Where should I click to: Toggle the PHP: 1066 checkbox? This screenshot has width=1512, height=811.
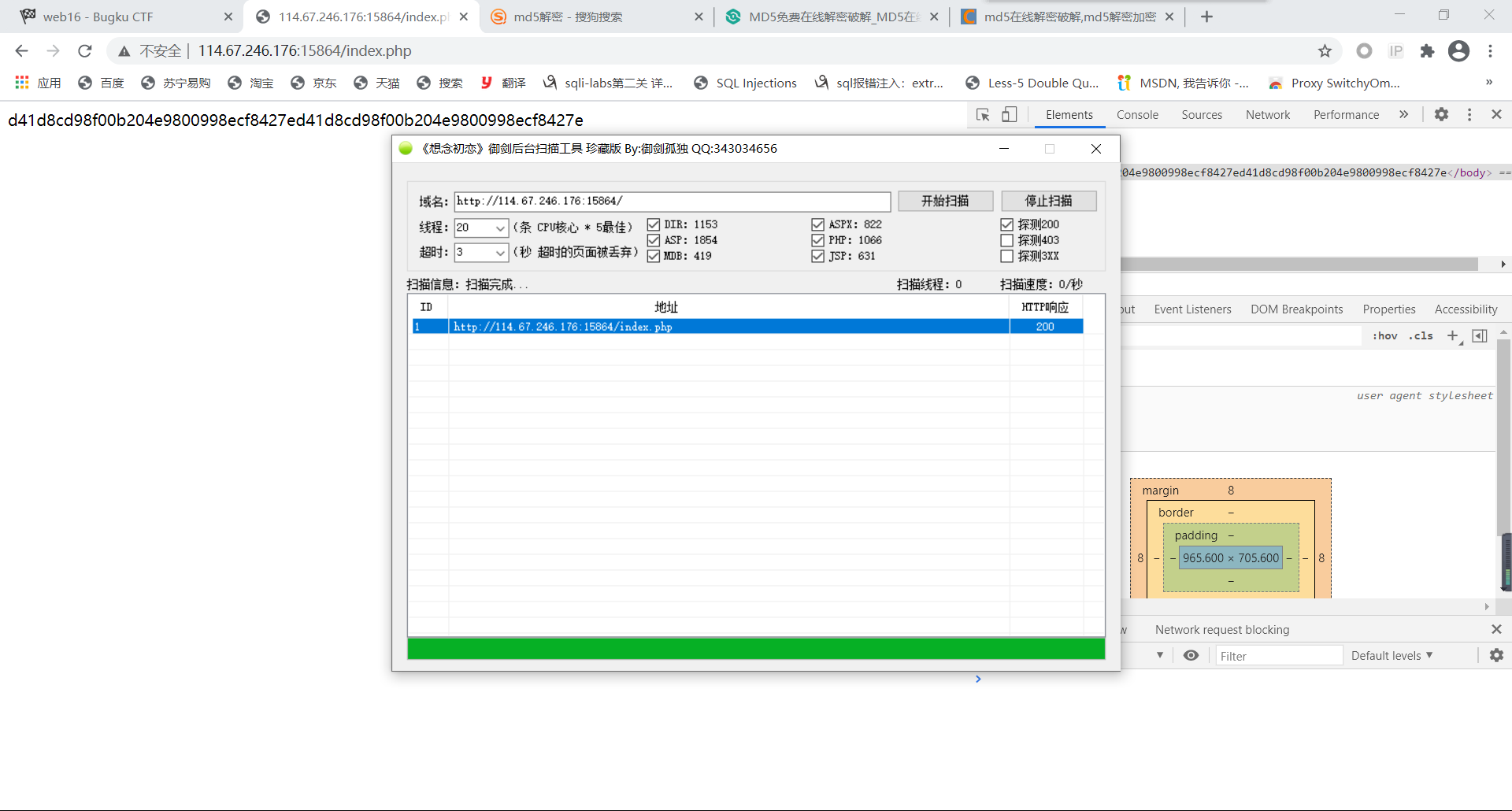817,240
